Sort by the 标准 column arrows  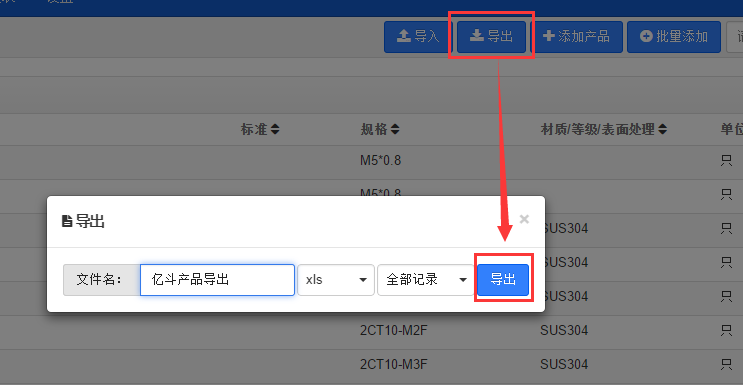pyautogui.click(x=275, y=129)
